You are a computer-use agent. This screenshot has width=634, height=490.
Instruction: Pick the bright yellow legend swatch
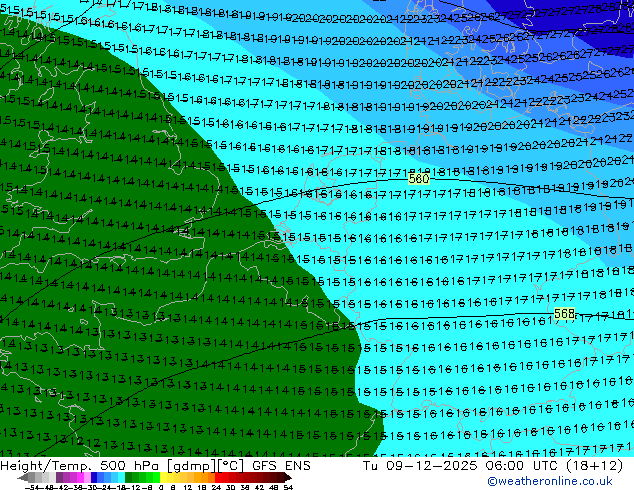click(x=163, y=477)
